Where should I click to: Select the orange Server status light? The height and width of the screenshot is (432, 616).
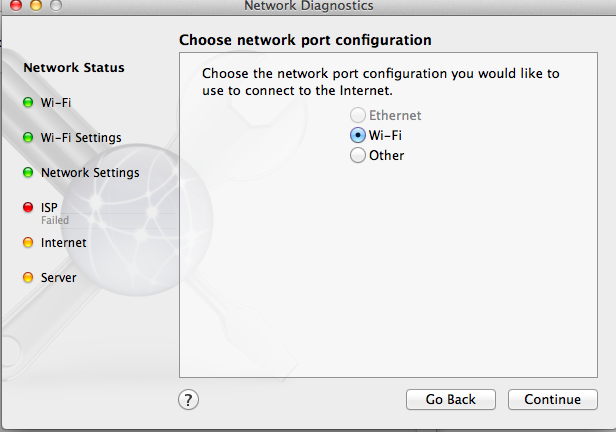[28, 277]
